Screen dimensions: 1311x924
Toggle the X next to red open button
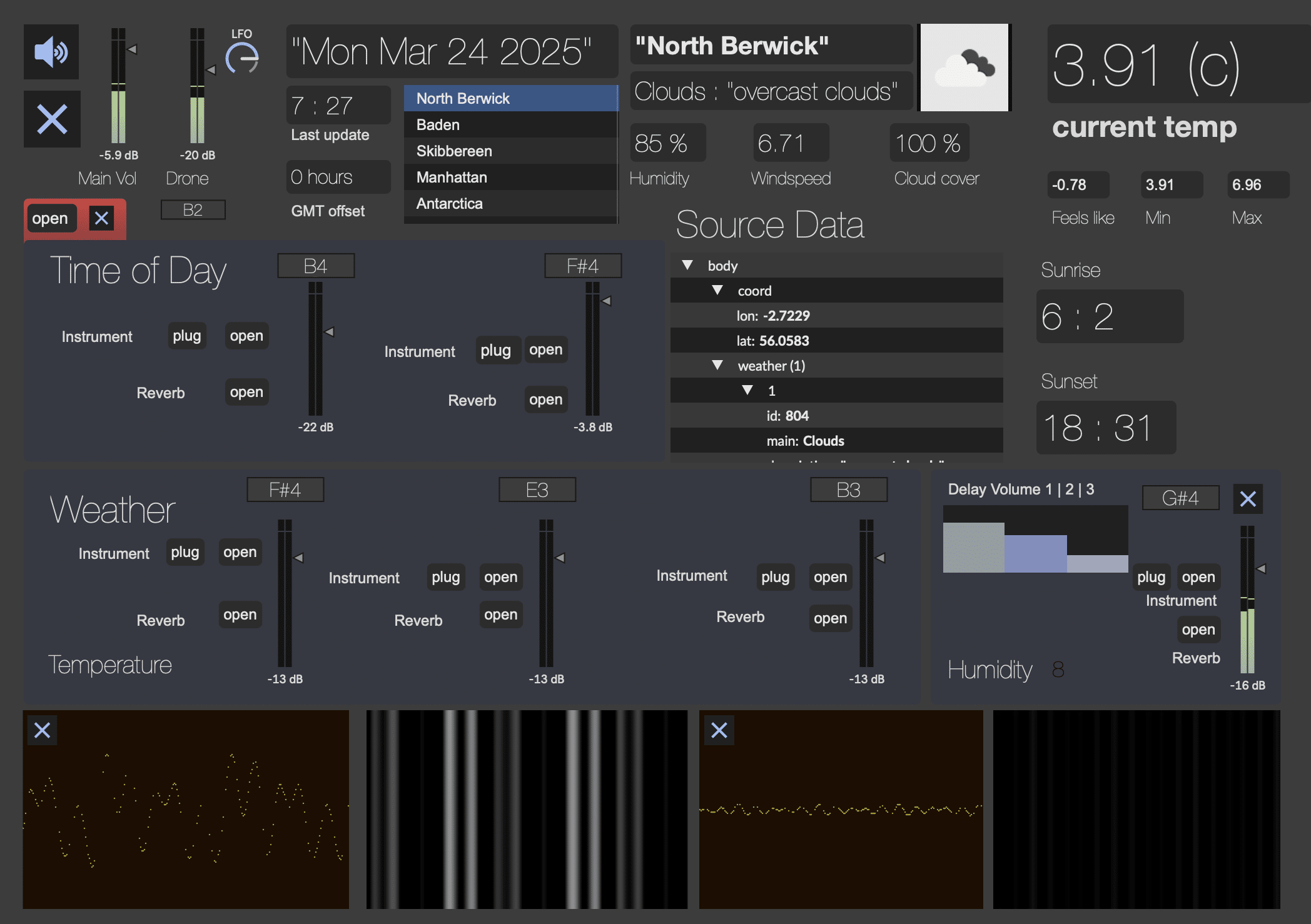pyautogui.click(x=101, y=218)
